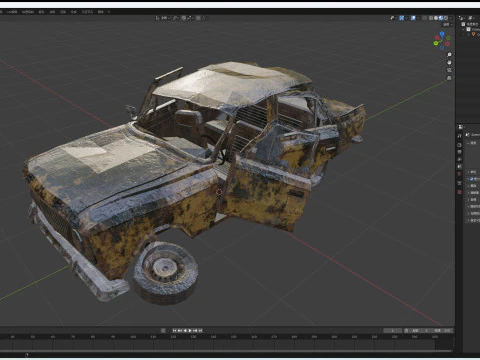Open proportional falloff dropdown
480x360 pixels.
coord(204,18)
